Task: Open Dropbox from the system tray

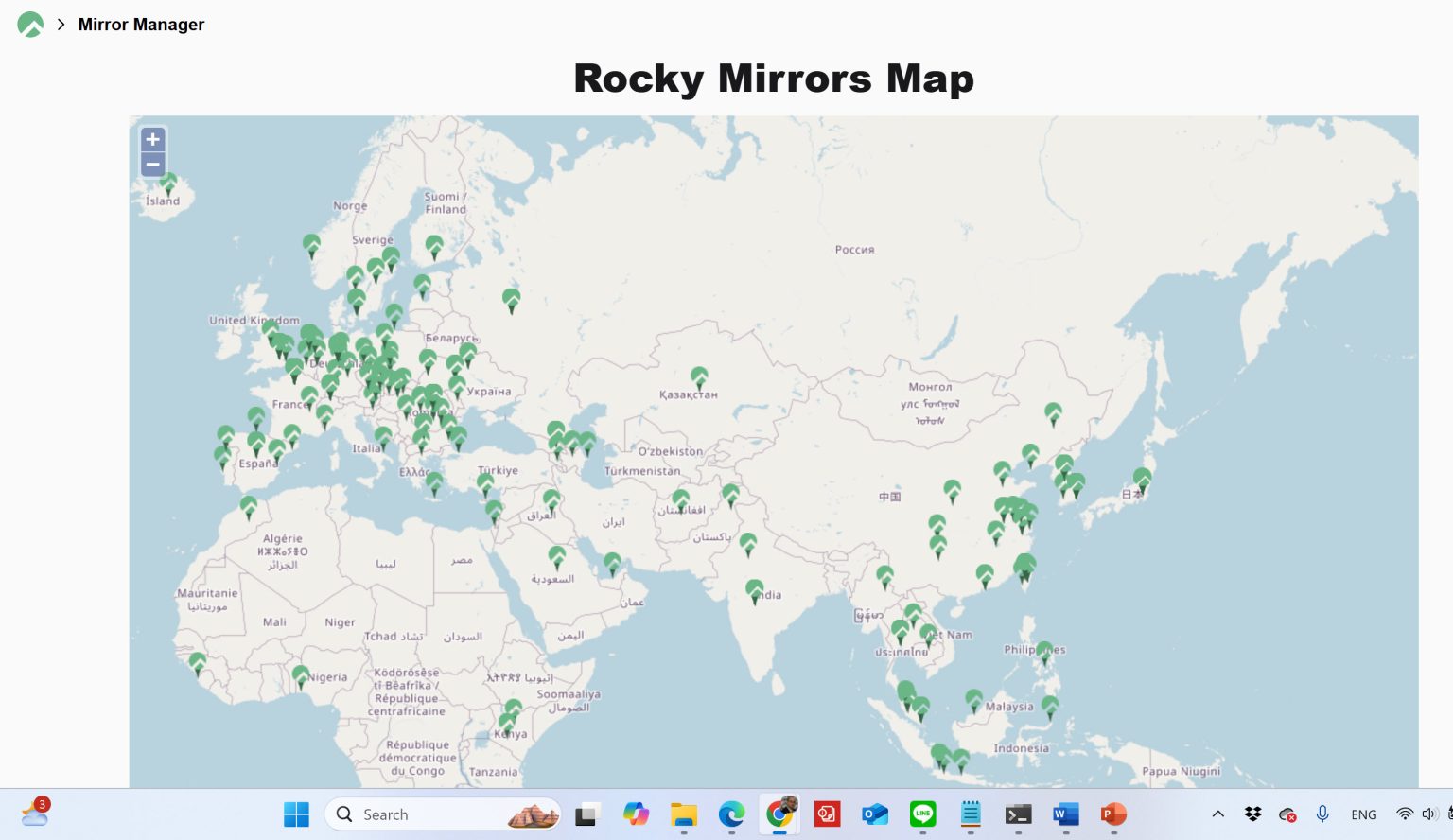Action: [1252, 814]
